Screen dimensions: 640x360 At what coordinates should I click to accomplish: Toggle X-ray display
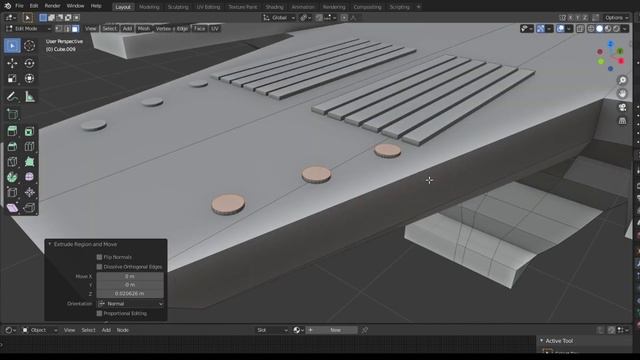point(580,29)
